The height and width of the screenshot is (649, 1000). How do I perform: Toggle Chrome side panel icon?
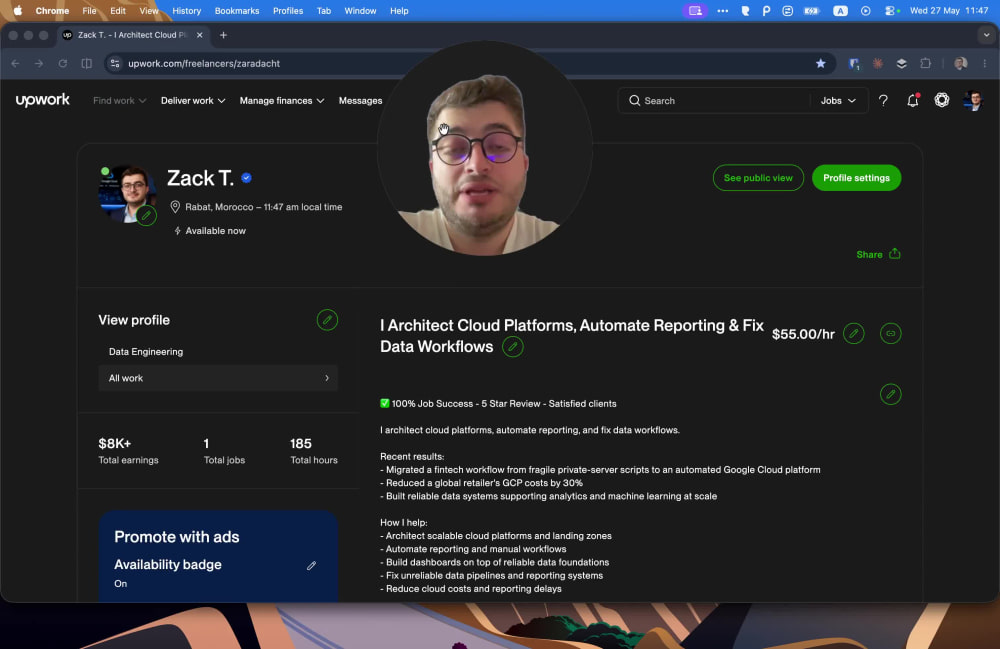(x=87, y=63)
